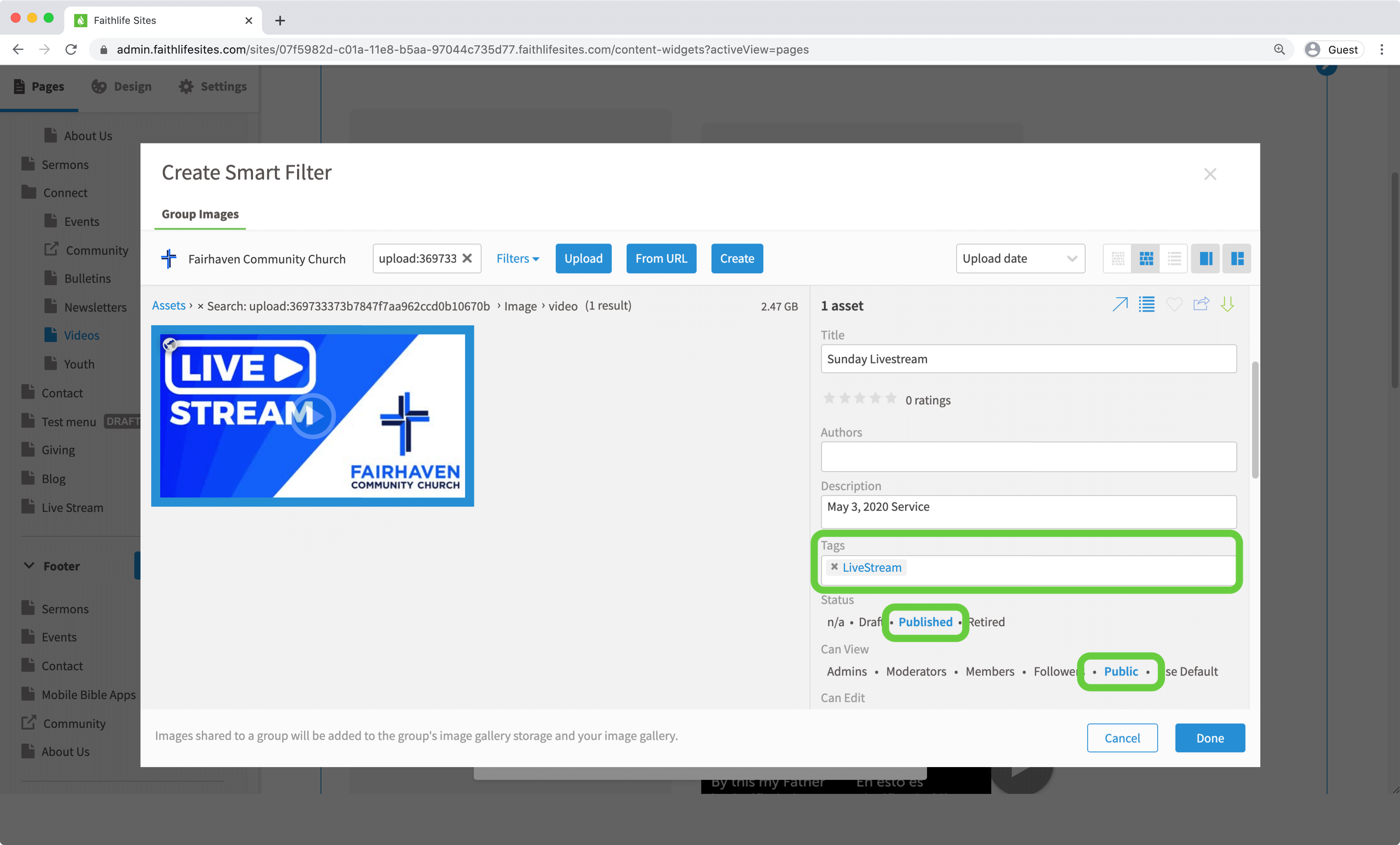1400x845 pixels.
Task: Click the Upload button
Action: tap(583, 258)
